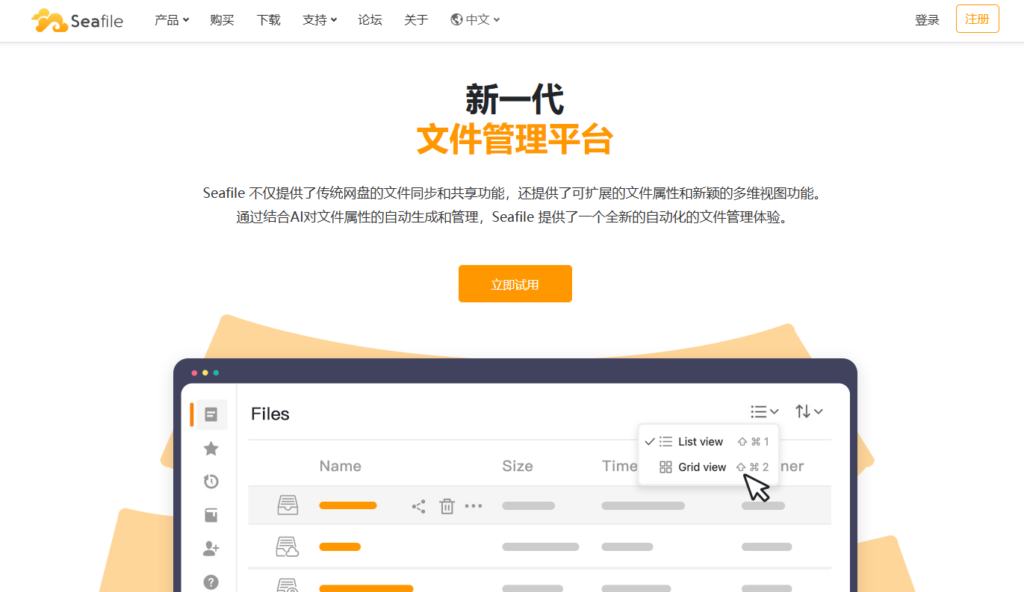Visit the 论坛 link
This screenshot has height=592, width=1024.
[x=370, y=20]
